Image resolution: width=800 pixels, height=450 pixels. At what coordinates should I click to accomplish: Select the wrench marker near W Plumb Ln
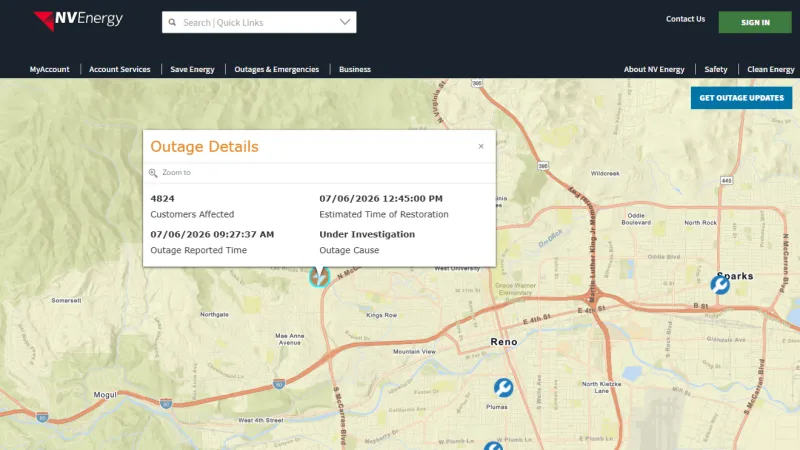(493, 446)
